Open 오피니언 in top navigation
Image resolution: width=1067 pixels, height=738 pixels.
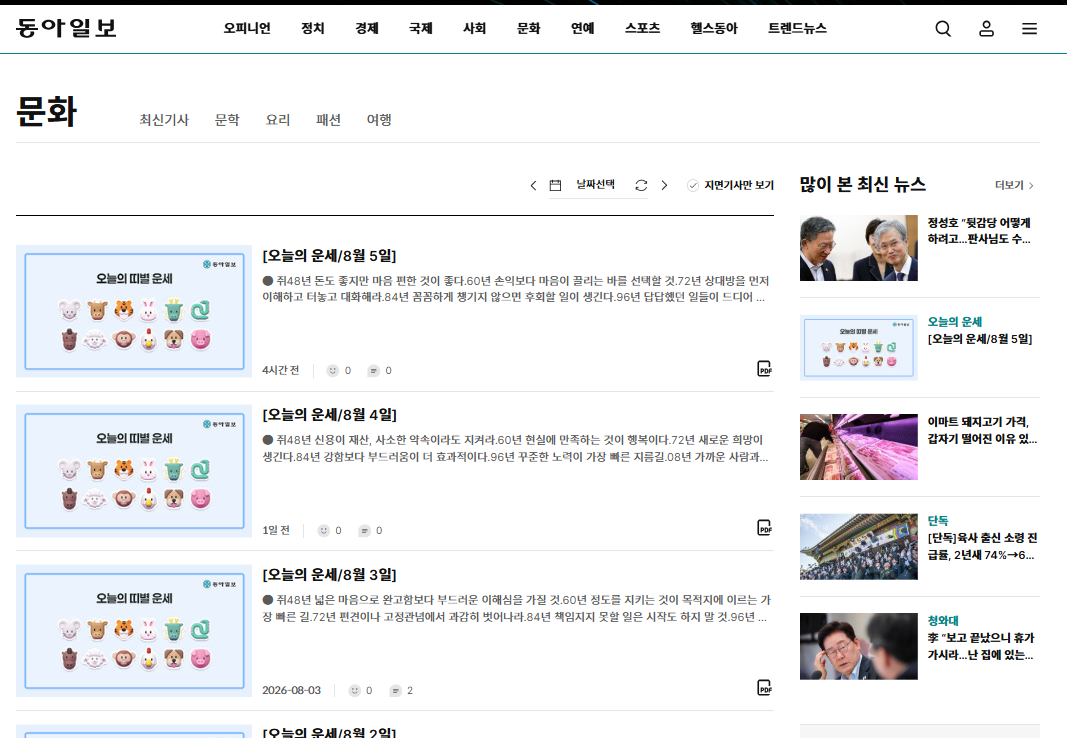pyautogui.click(x=247, y=29)
